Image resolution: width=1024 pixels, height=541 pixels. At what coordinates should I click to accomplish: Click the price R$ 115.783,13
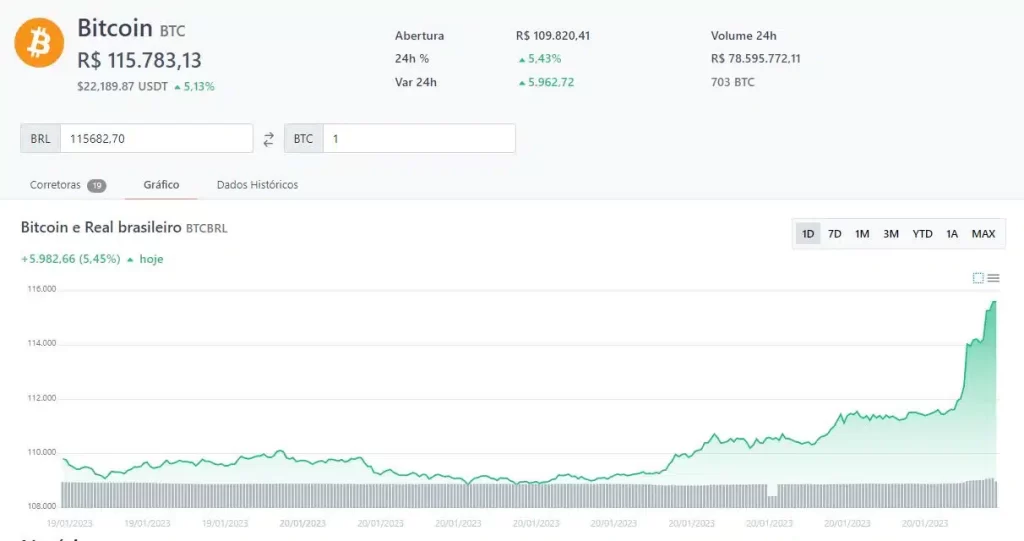tap(139, 60)
